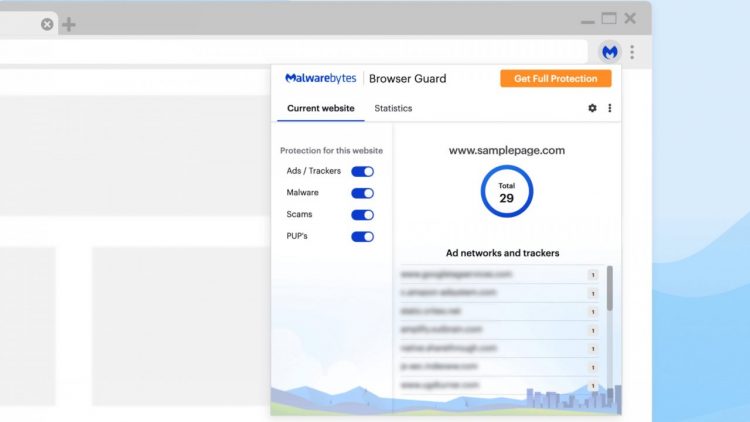Close the browser window
The width and height of the screenshot is (750, 422).
[630, 19]
